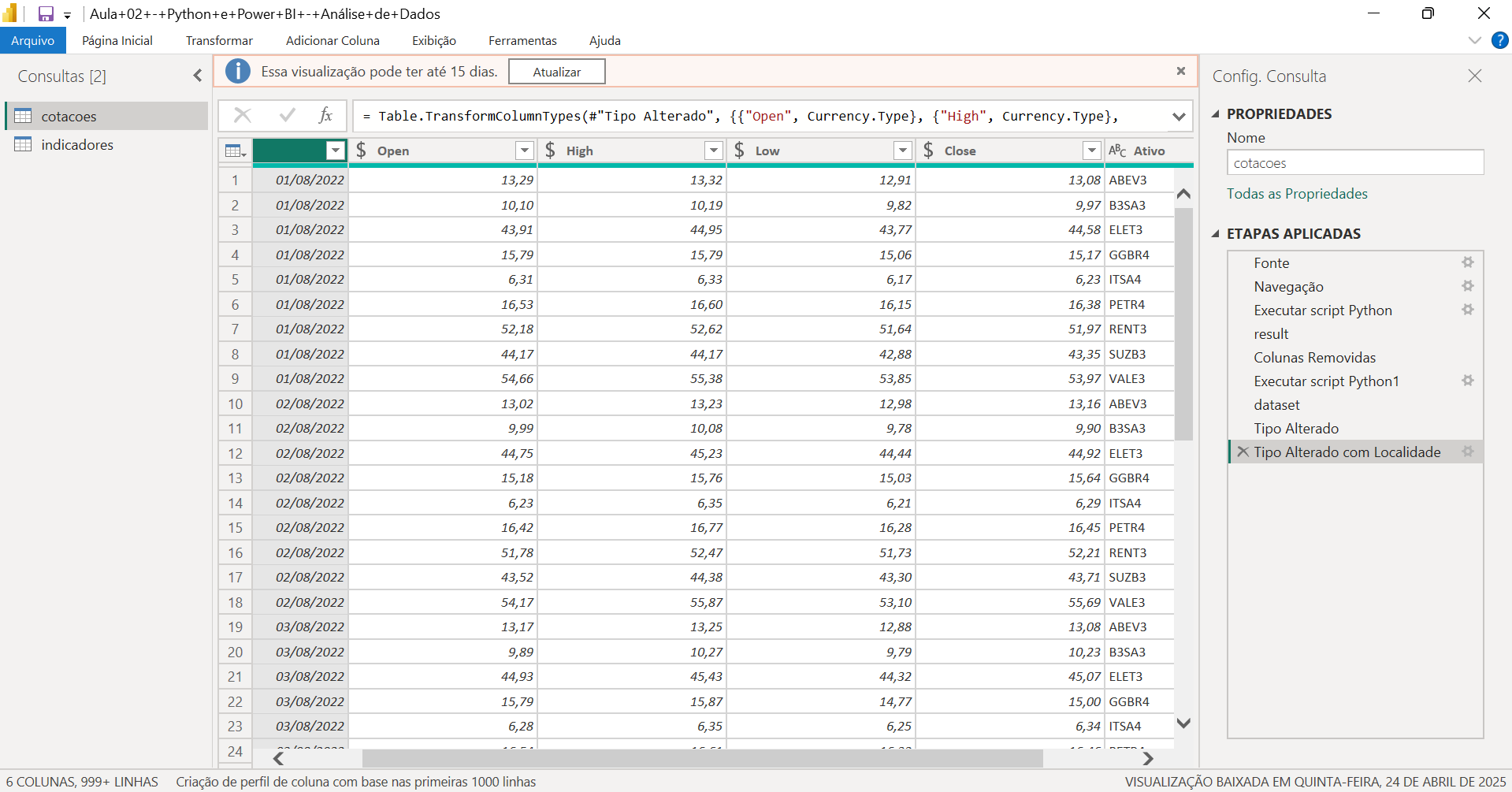Close the Config. Consulta pane
1512x792 pixels.
coord(1475,76)
